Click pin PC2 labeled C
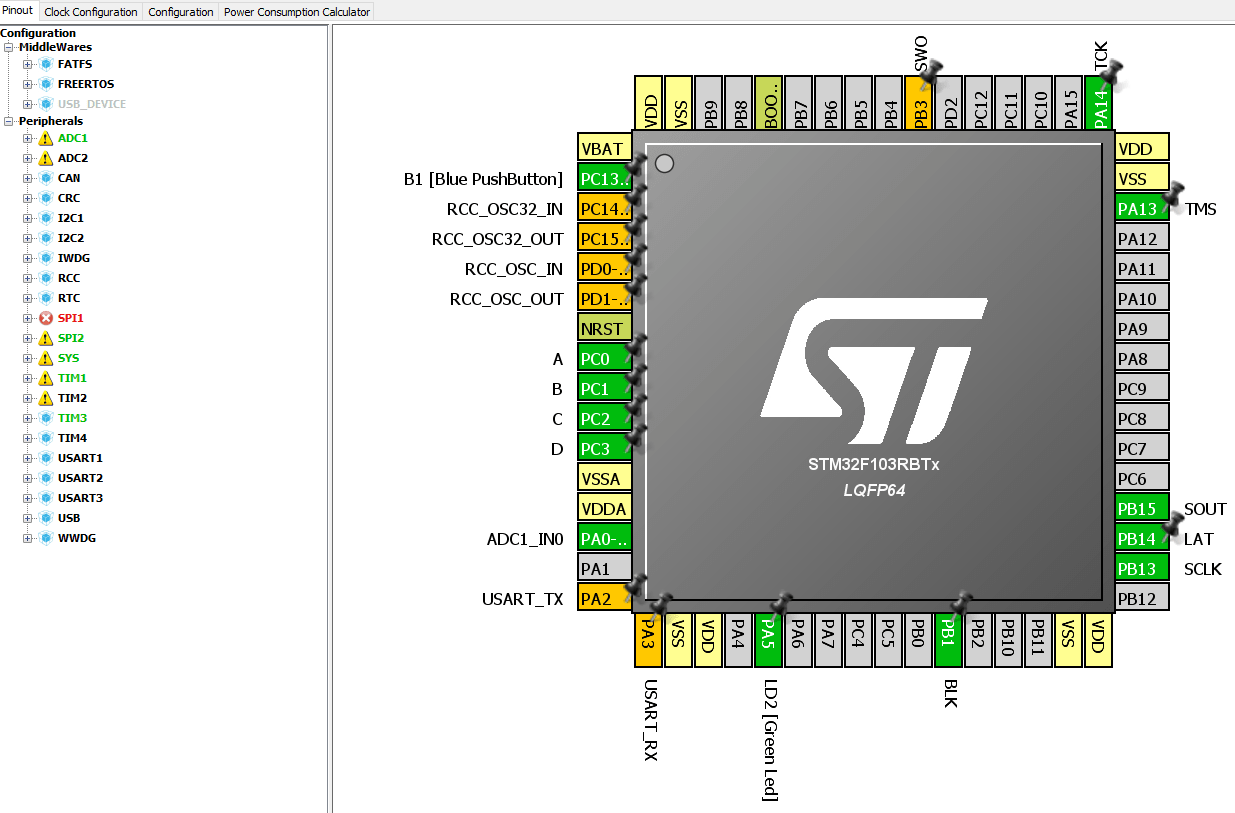This screenshot has width=1235, height=813. [x=605, y=419]
